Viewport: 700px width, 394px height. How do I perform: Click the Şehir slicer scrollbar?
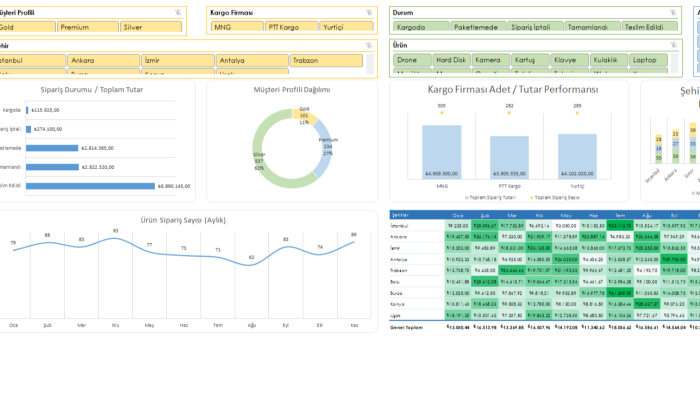[370, 64]
